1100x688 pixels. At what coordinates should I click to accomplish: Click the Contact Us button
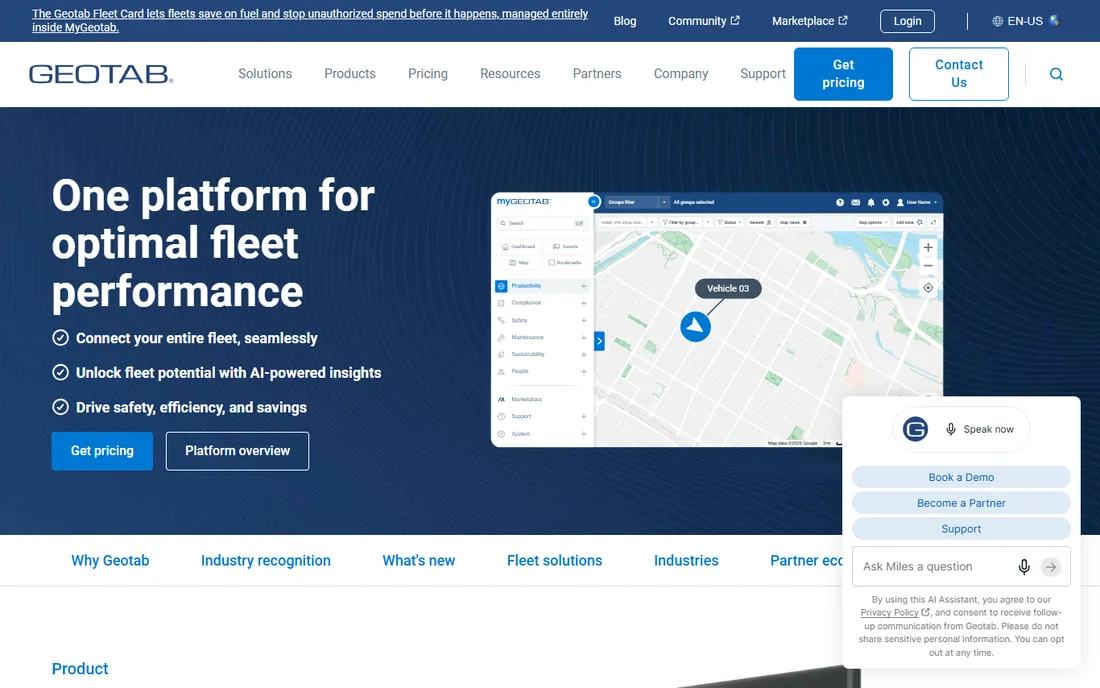tap(958, 74)
